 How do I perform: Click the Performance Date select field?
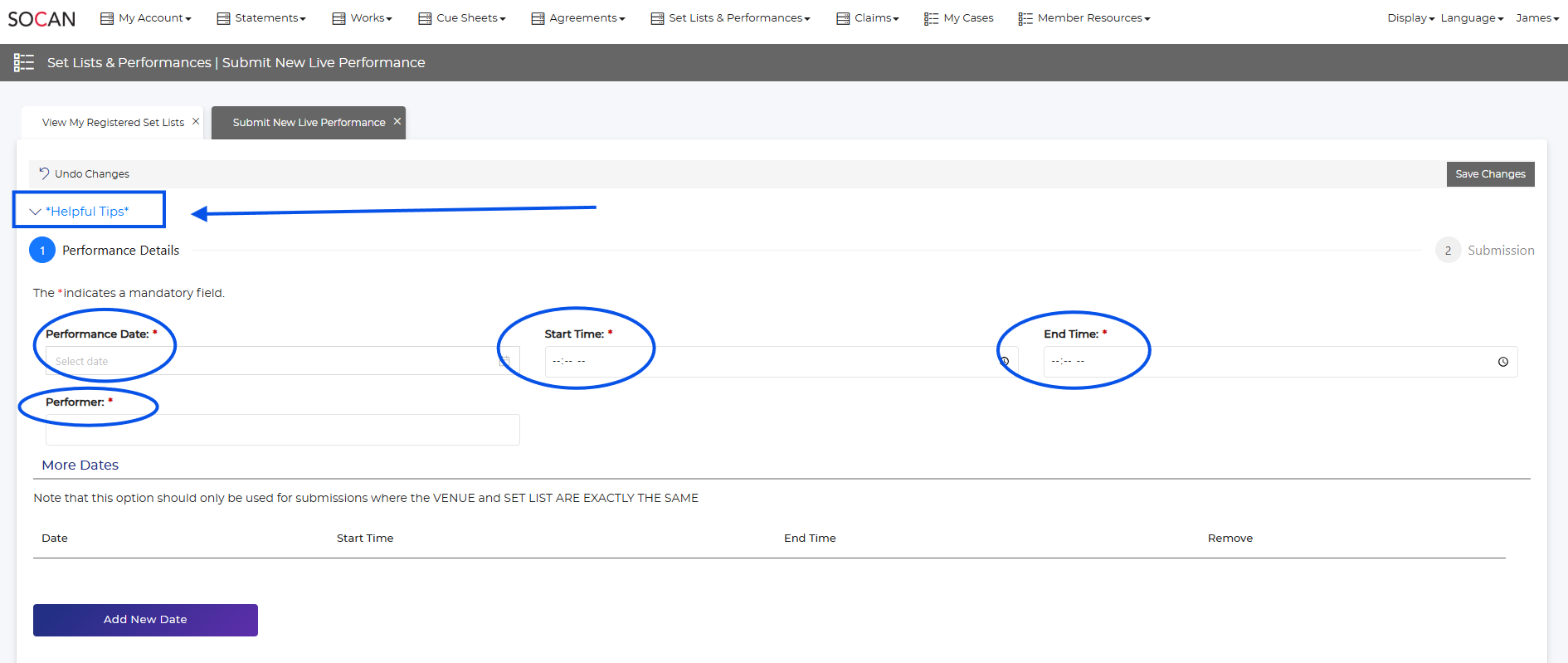click(x=274, y=362)
